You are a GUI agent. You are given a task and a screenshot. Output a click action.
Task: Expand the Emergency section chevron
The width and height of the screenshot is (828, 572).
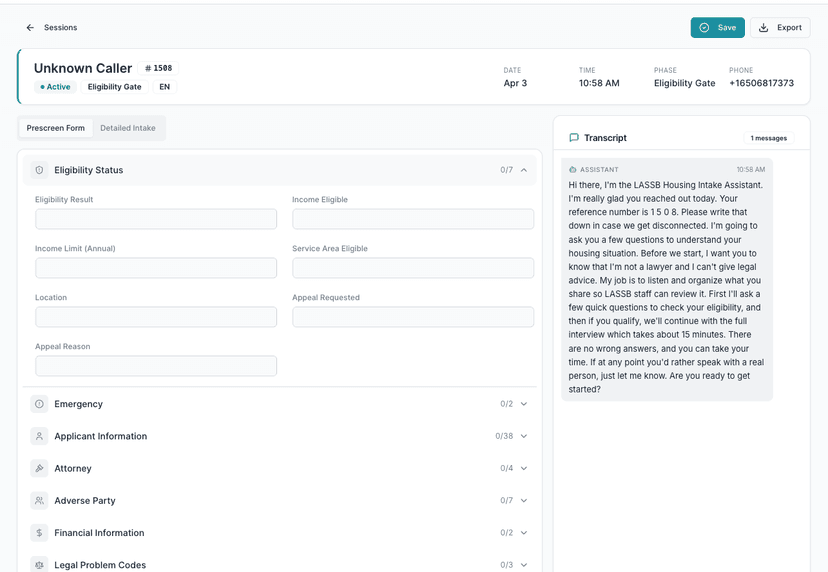[524, 404]
